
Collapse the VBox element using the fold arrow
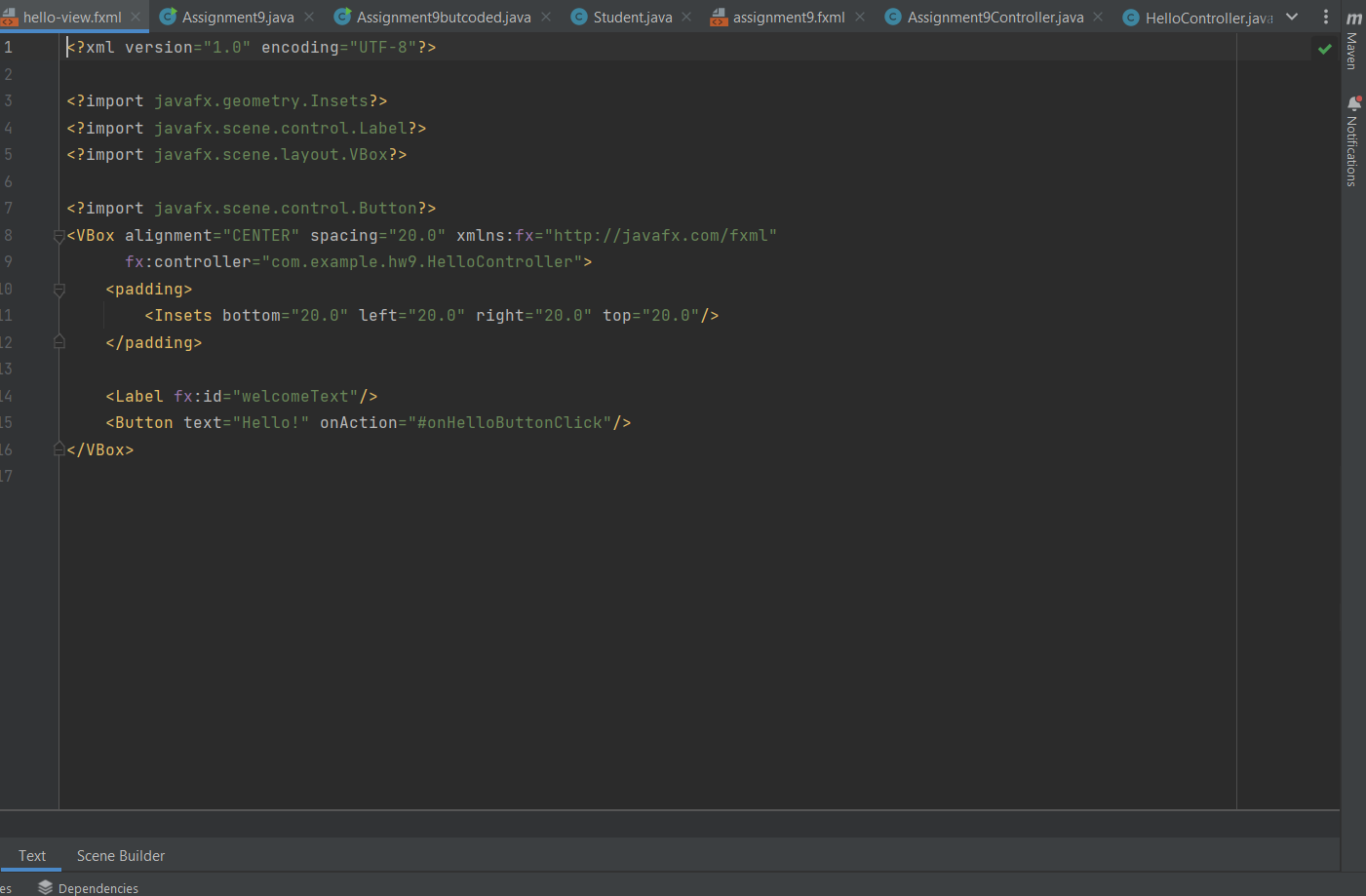[x=59, y=235]
